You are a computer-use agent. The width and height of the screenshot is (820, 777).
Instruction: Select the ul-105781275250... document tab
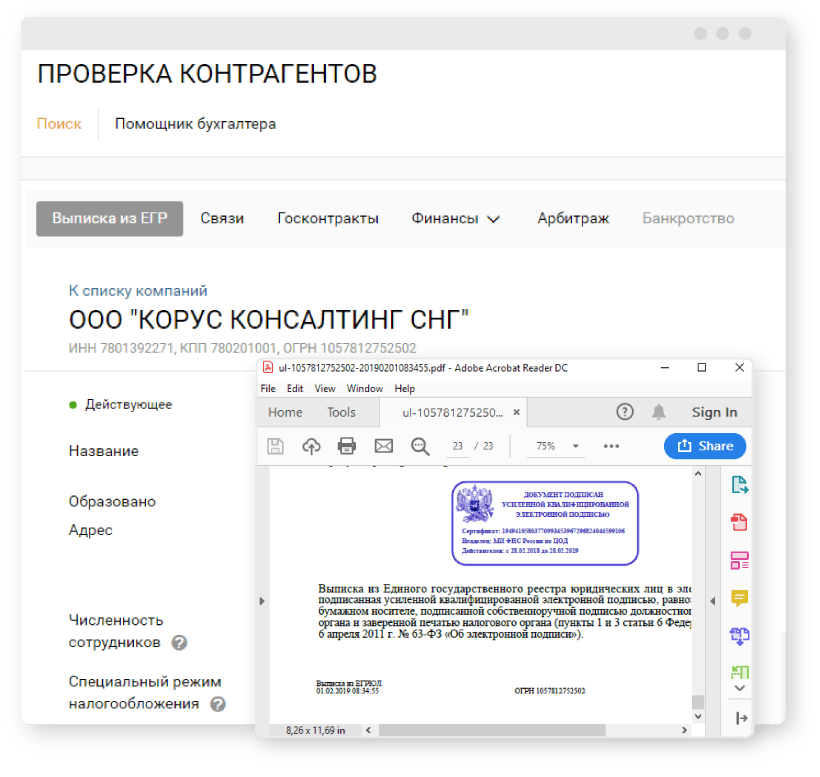pos(452,413)
